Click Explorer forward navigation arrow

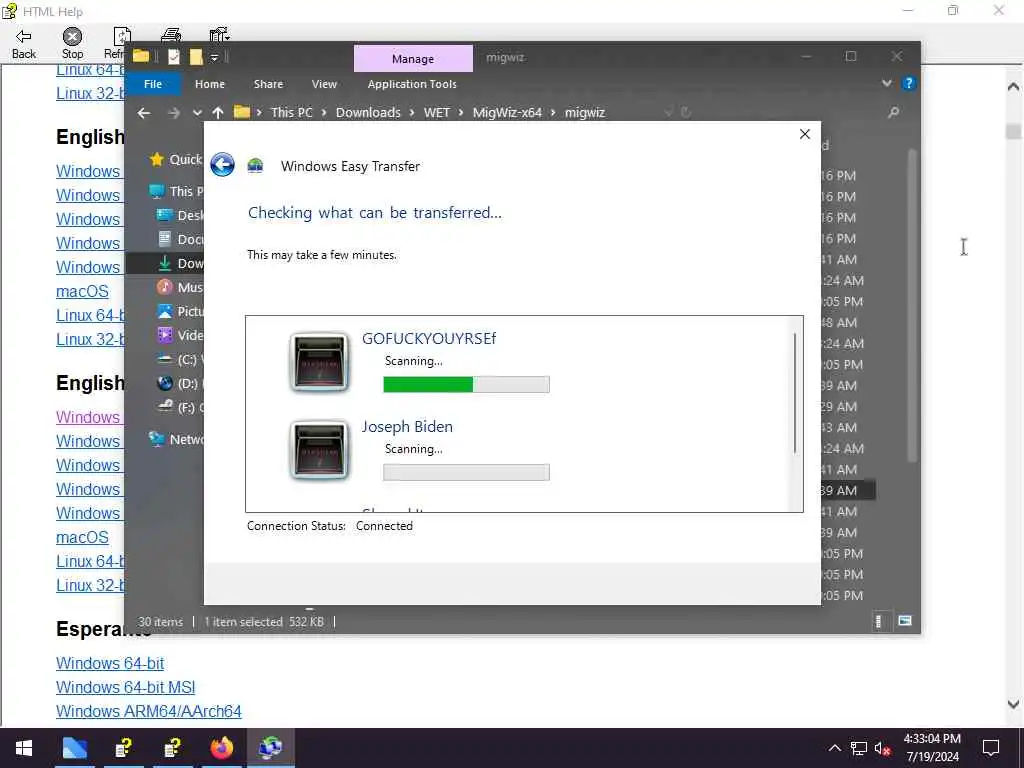pos(173,113)
